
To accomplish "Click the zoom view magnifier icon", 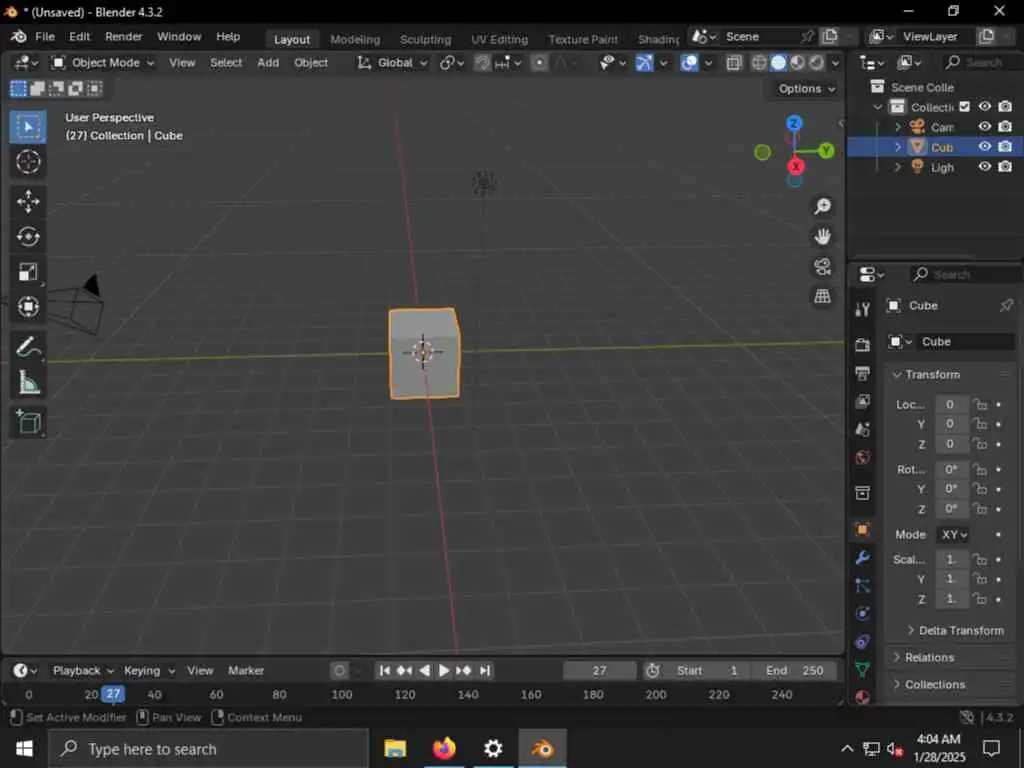I will [822, 206].
